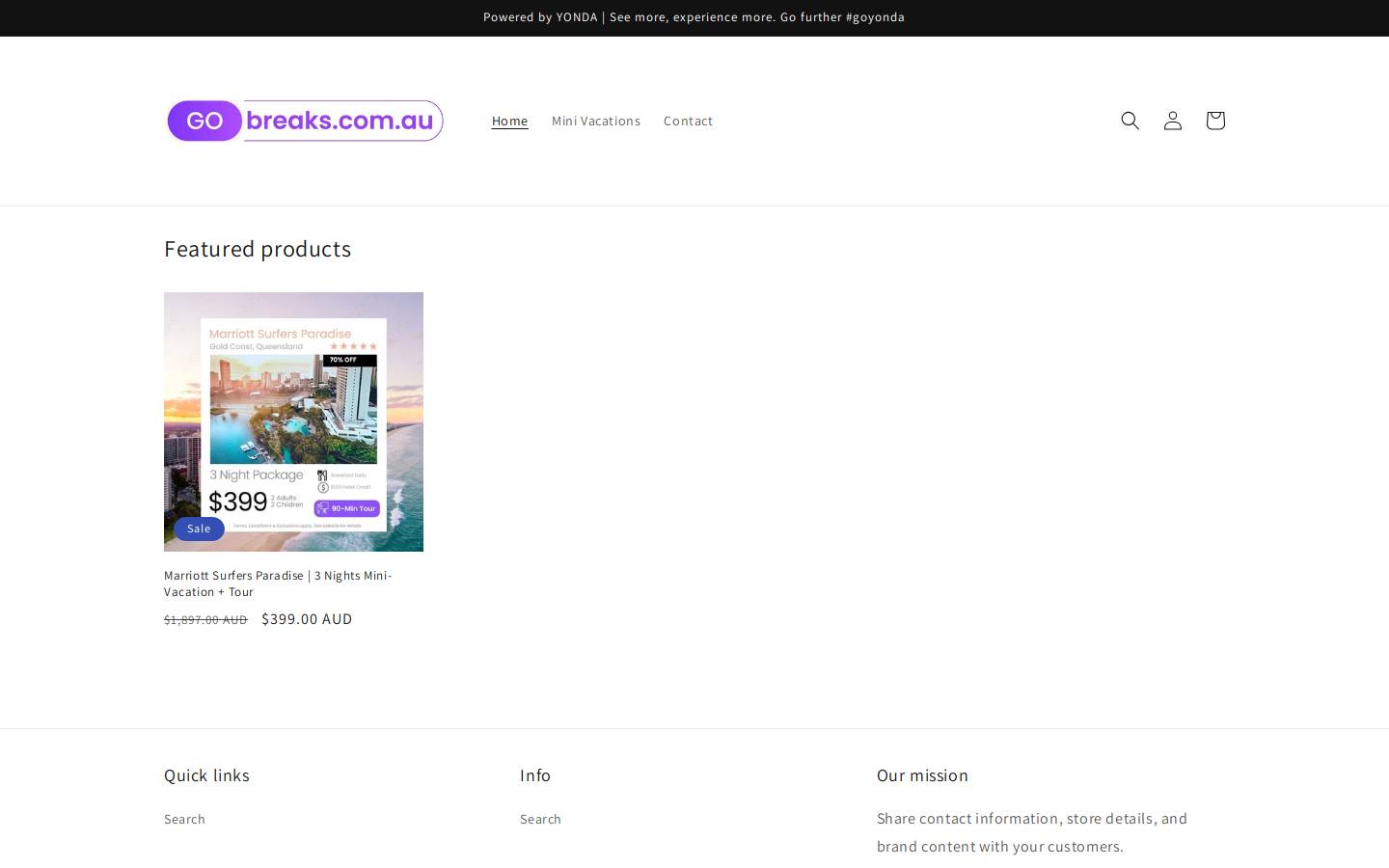Image resolution: width=1389 pixels, height=868 pixels.
Task: Click the Featured products heading
Action: click(258, 249)
